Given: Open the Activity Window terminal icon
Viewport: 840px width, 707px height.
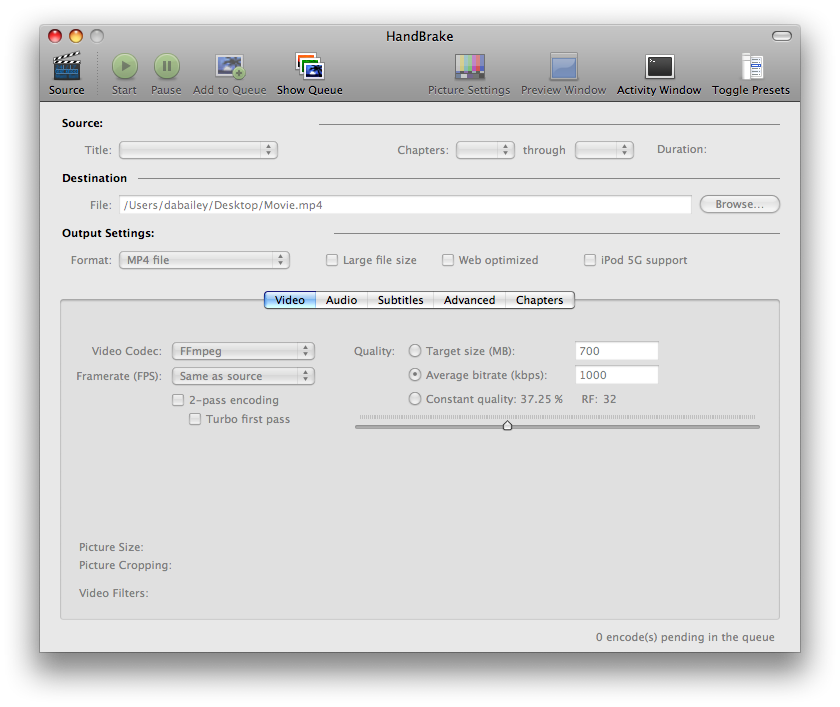Looking at the screenshot, I should [659, 66].
